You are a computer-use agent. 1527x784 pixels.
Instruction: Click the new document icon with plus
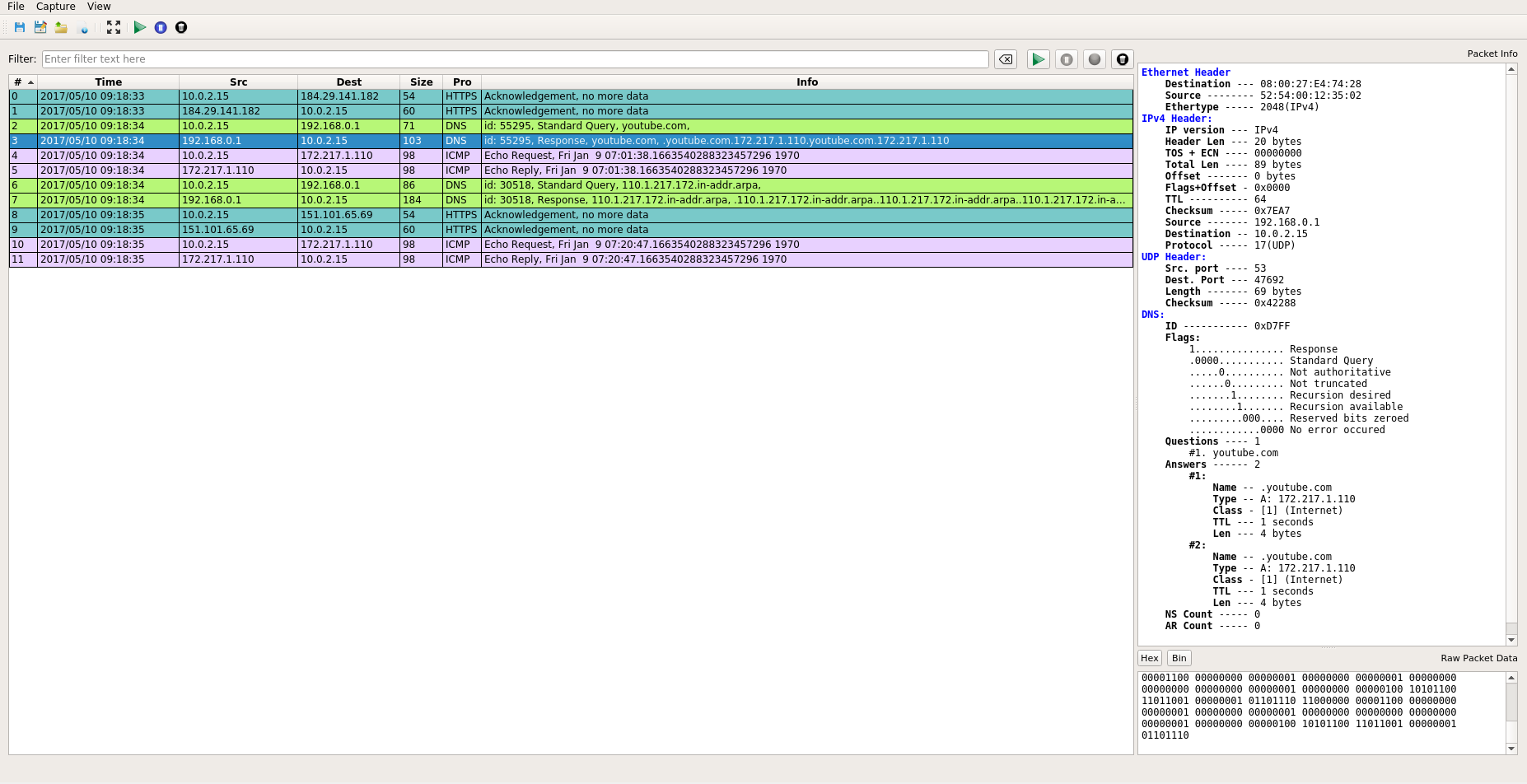coord(82,27)
